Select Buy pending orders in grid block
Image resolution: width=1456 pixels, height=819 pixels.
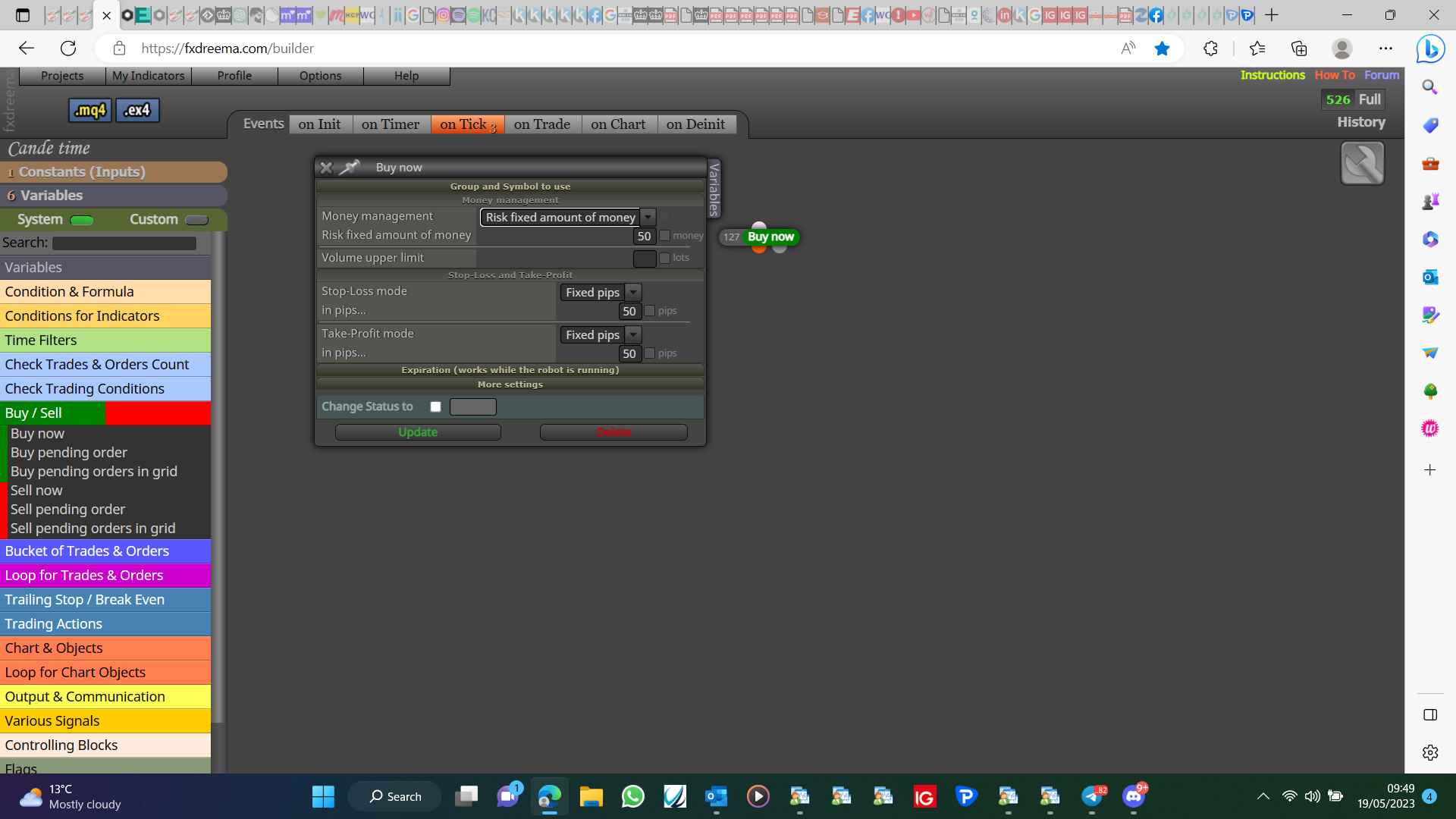click(x=94, y=472)
